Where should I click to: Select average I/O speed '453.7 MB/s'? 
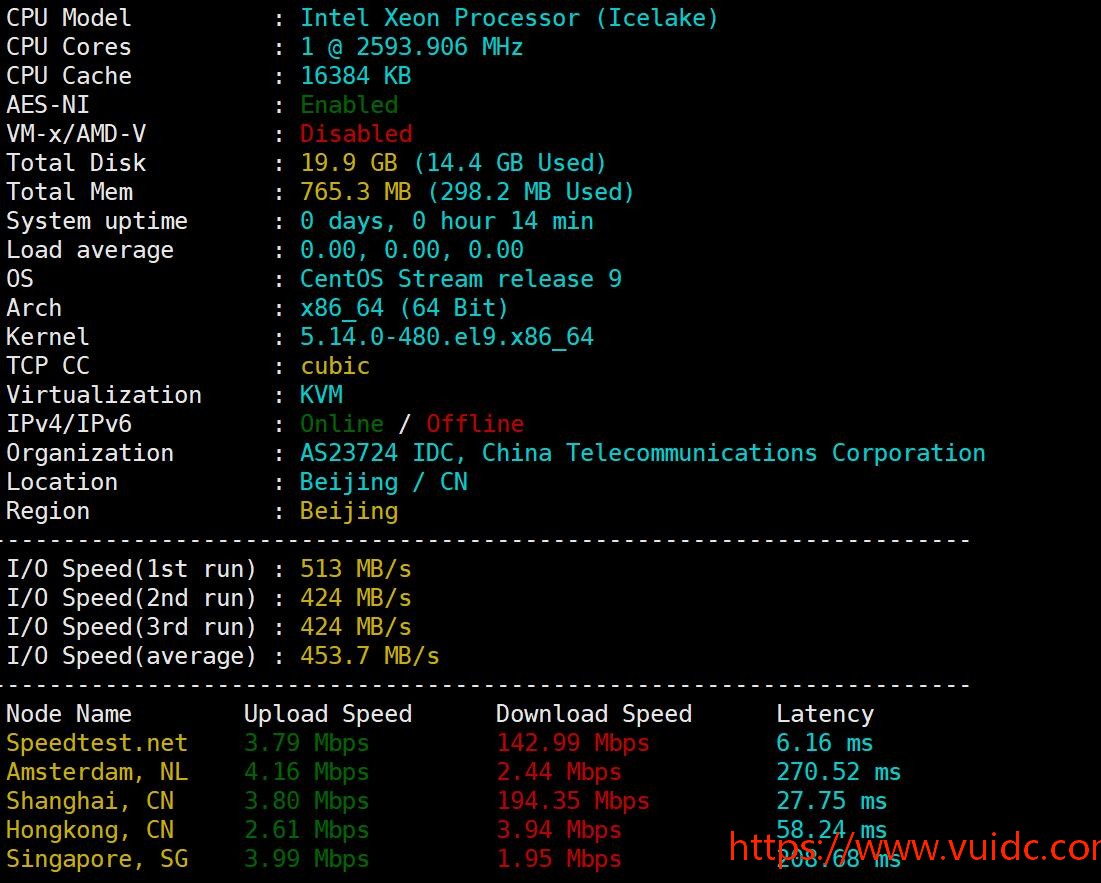point(369,656)
